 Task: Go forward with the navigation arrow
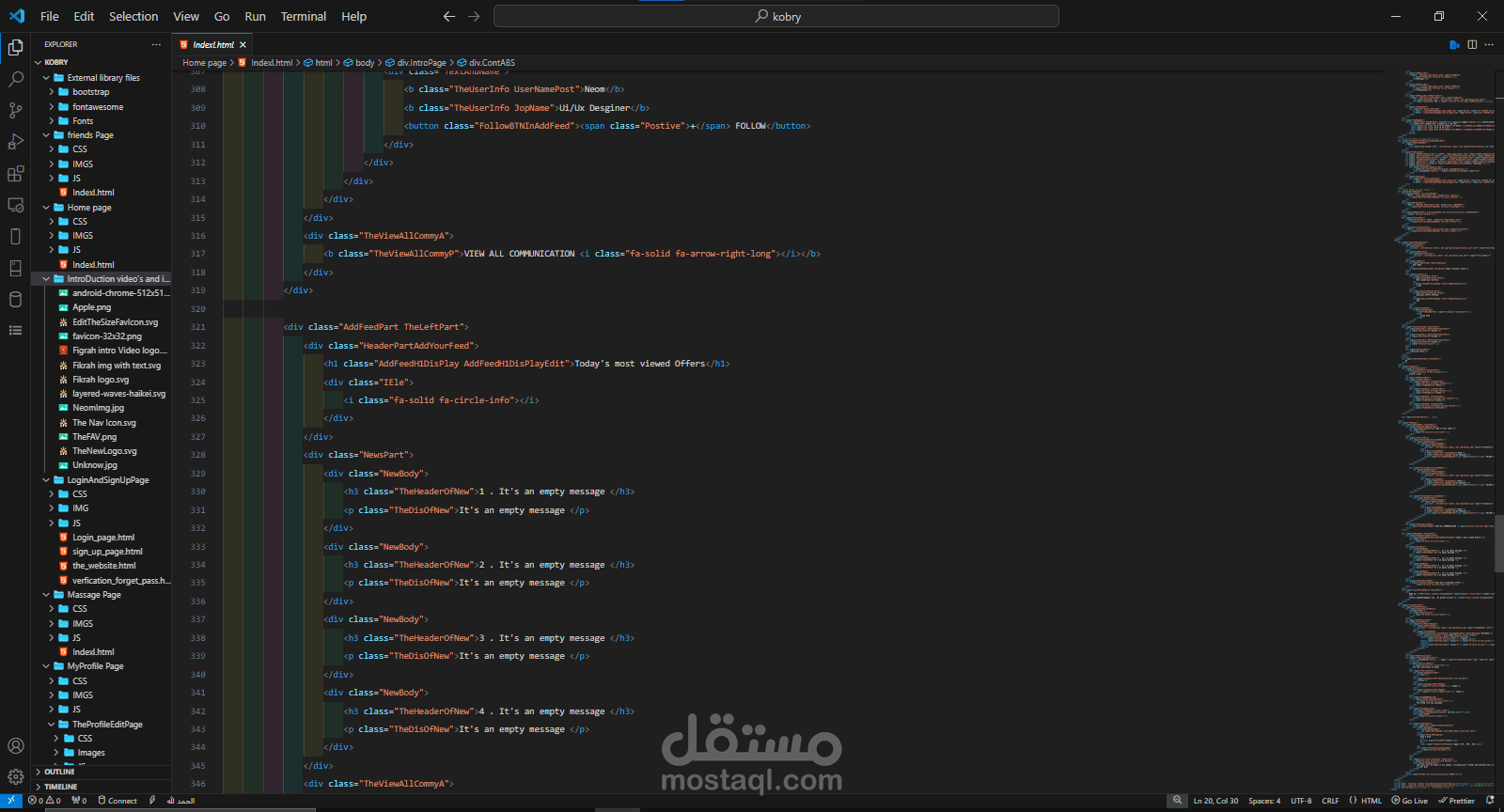click(474, 16)
